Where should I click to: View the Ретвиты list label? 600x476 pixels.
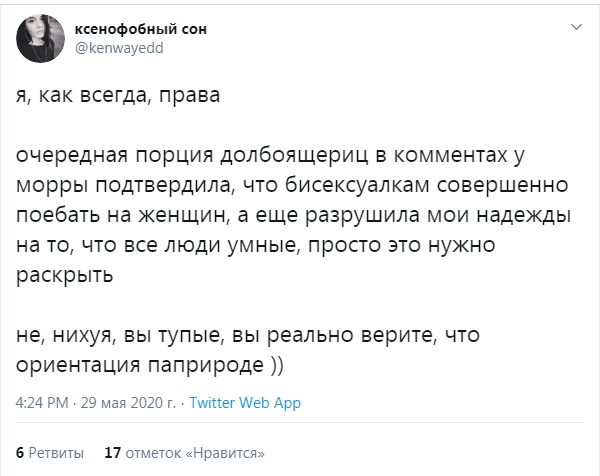(56, 453)
